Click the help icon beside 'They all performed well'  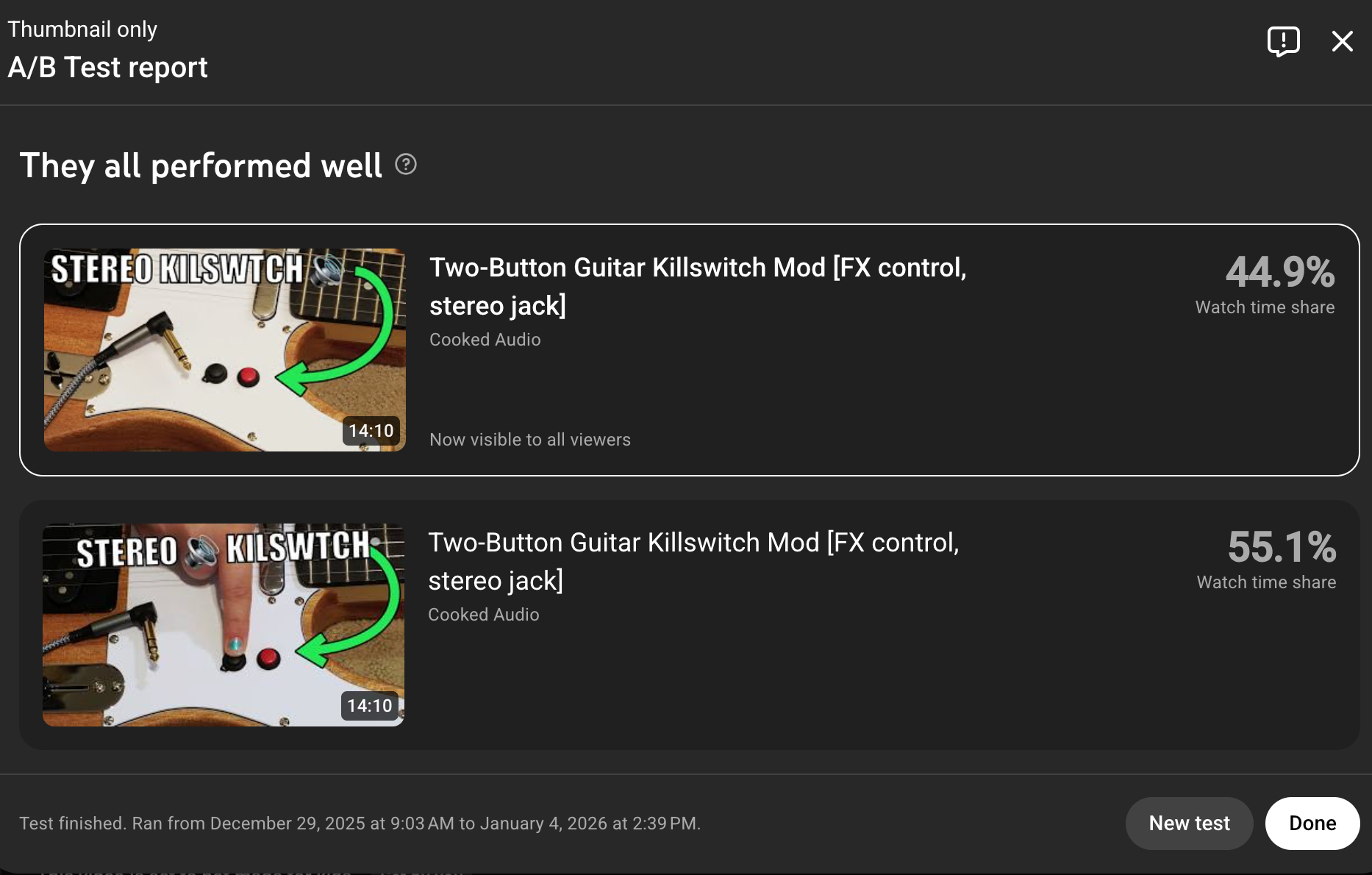(x=406, y=164)
